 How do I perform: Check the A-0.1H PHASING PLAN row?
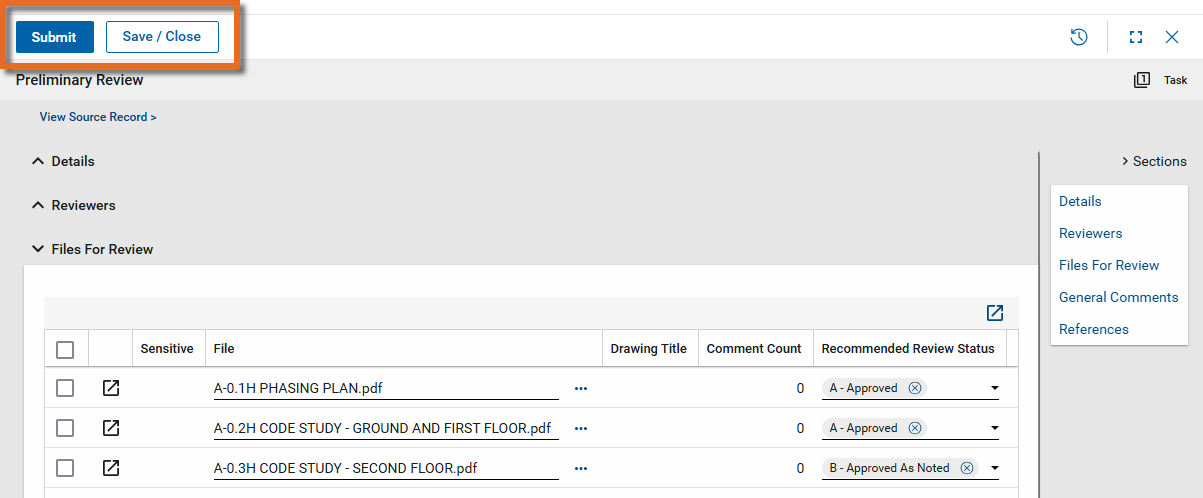(x=65, y=388)
